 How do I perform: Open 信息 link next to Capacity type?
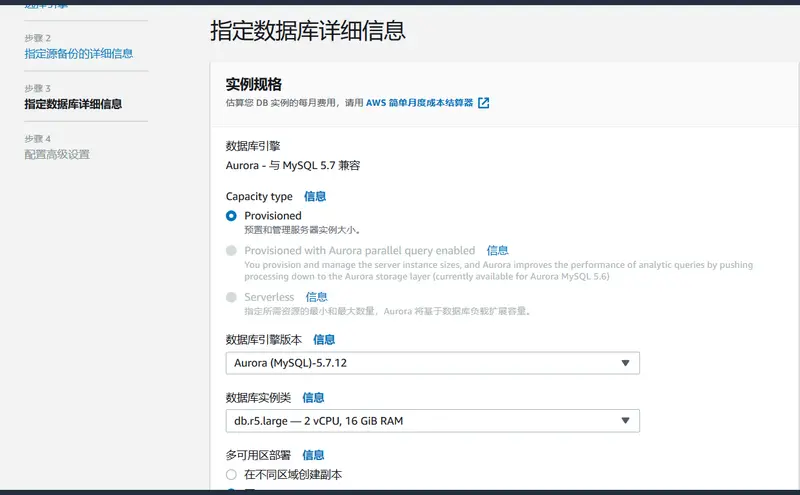coord(315,196)
